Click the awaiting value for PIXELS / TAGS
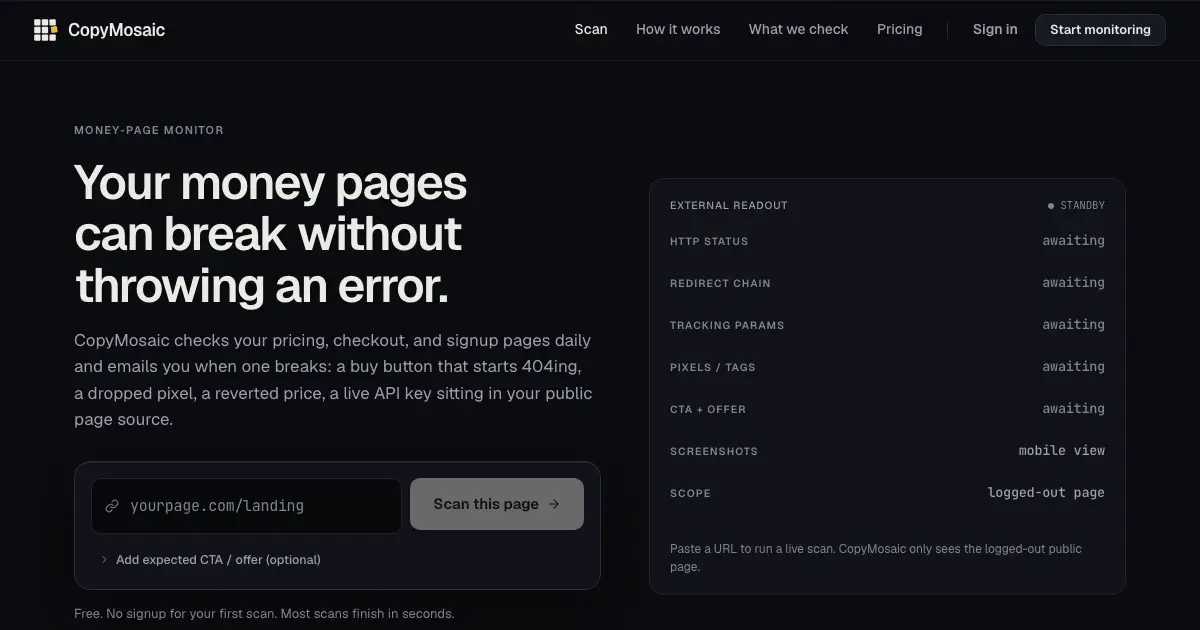 1074,367
